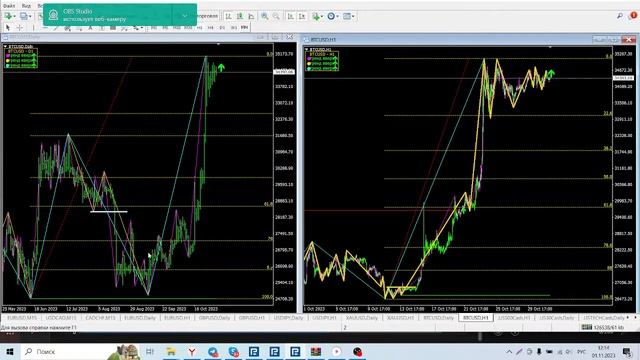Open the Templates icon
Viewport: 640px width, 360px height.
[x=347, y=16]
